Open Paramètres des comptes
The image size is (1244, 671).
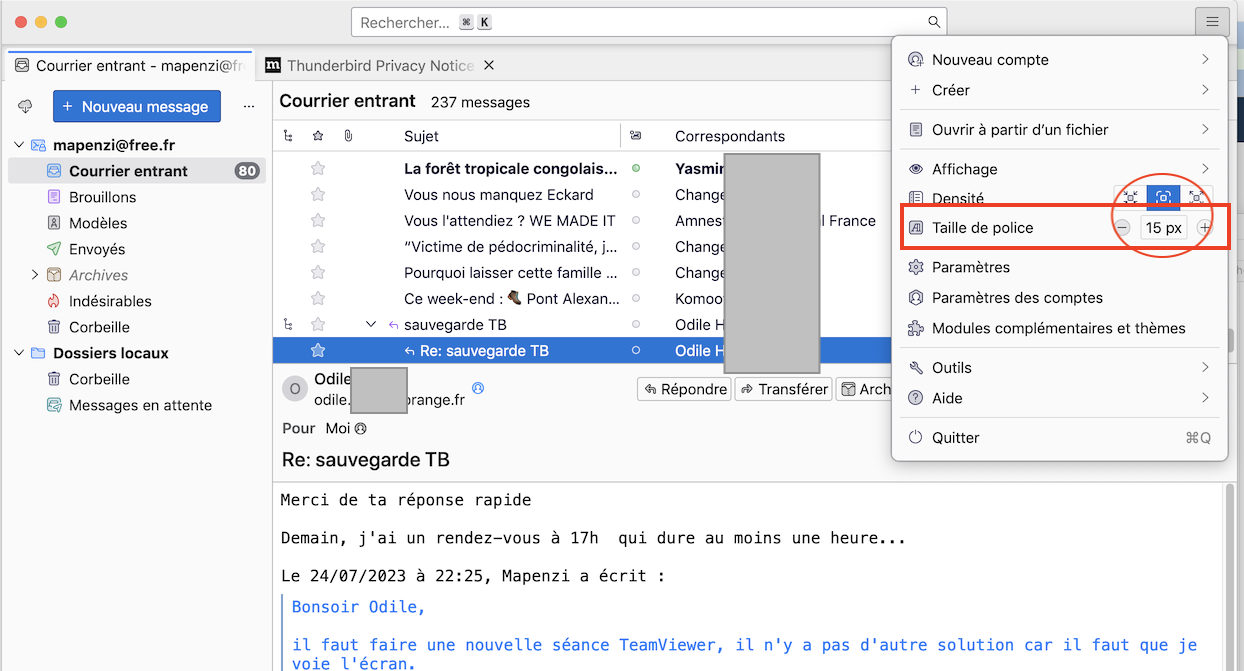1059,298
